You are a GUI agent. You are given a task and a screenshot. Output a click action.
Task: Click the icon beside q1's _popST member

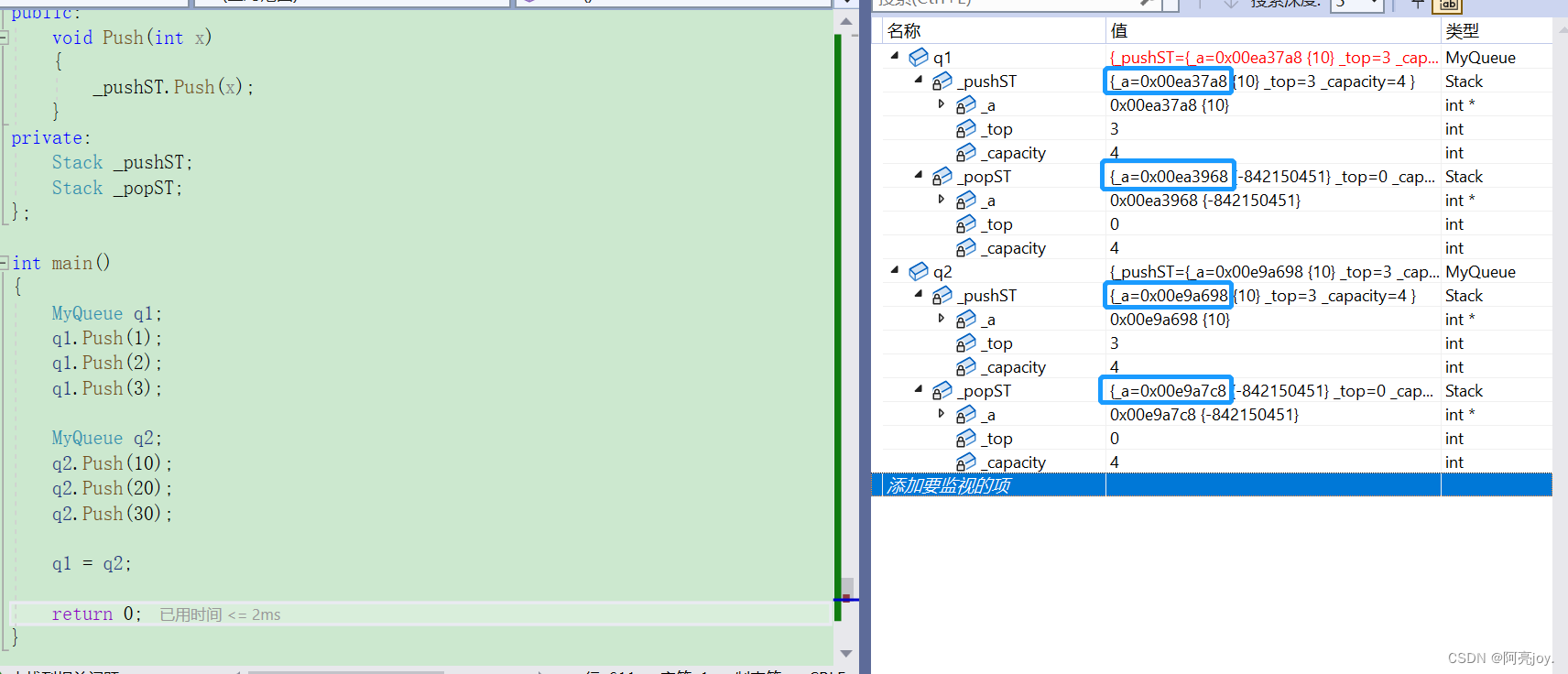click(942, 177)
